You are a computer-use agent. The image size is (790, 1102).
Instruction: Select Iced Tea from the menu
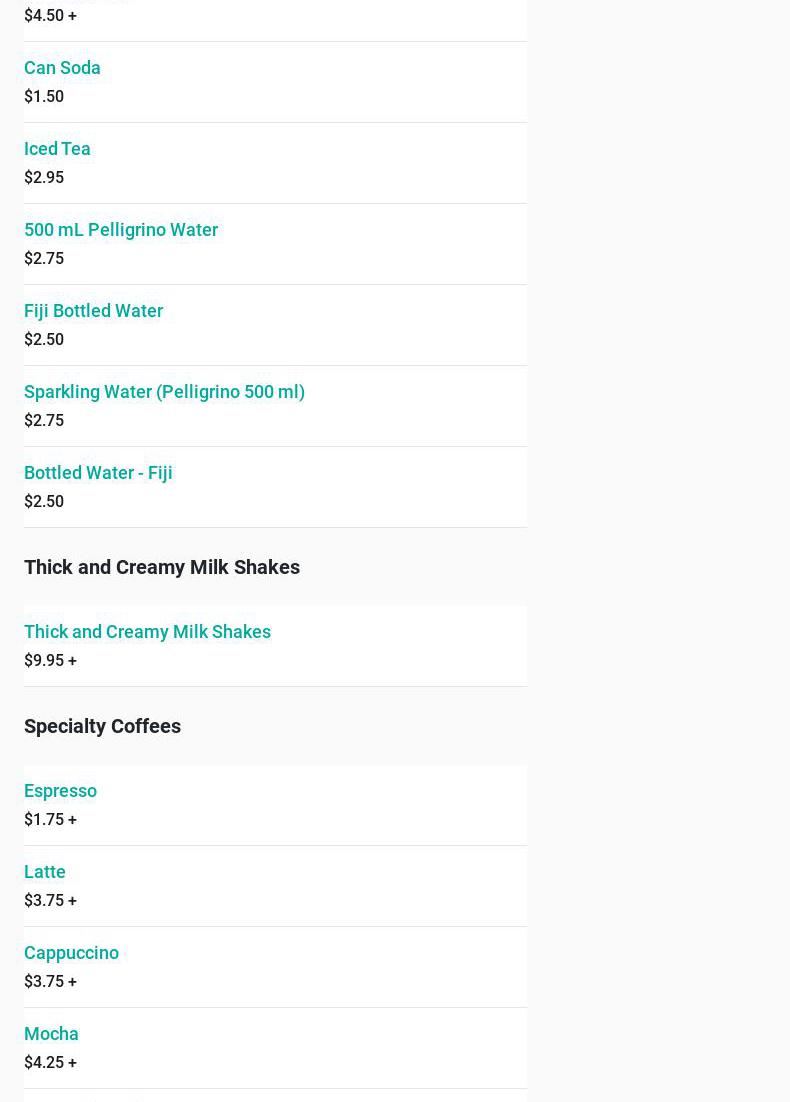pos(57,148)
